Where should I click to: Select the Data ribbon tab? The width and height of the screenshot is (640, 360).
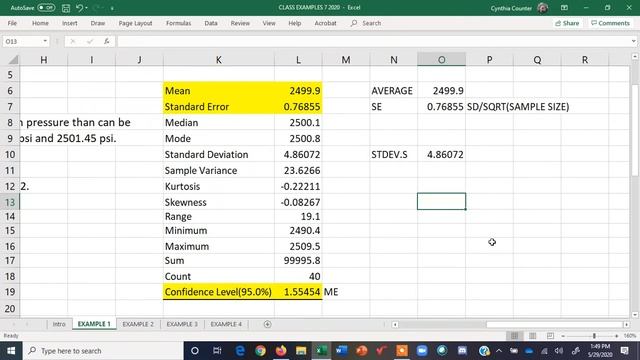(211, 23)
